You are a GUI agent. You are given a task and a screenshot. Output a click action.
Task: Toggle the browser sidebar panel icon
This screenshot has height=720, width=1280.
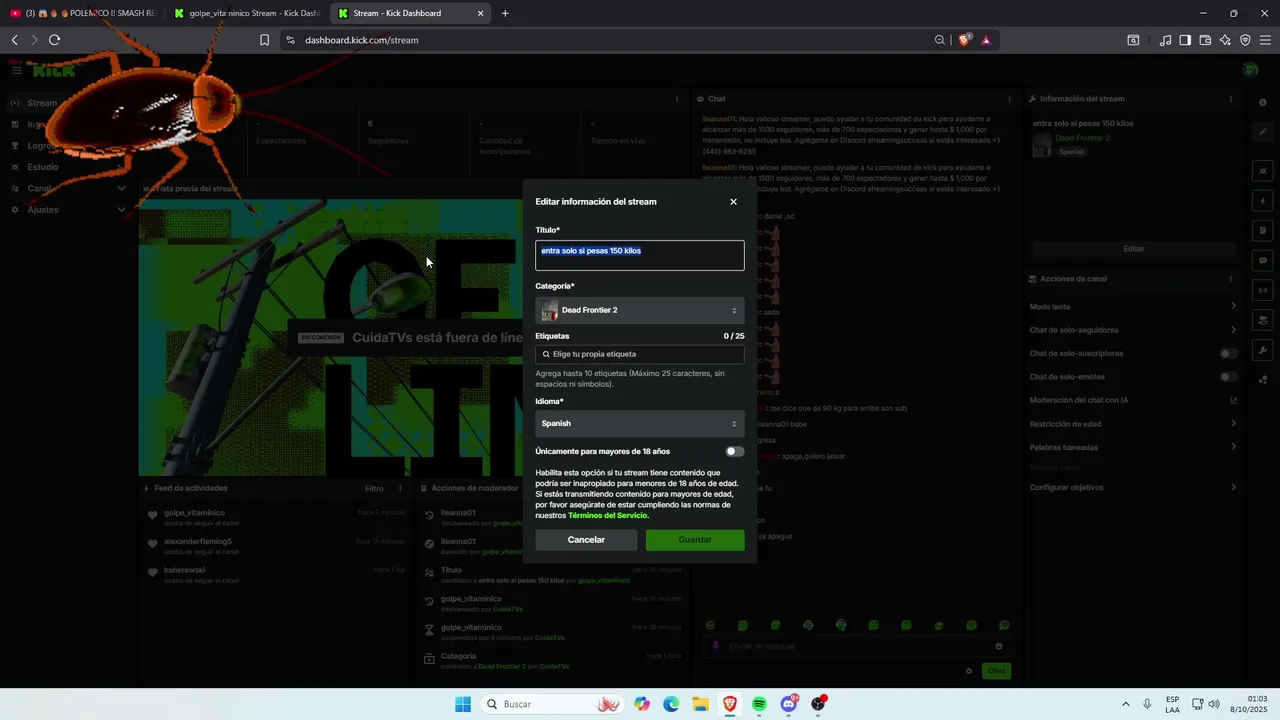(x=1185, y=40)
